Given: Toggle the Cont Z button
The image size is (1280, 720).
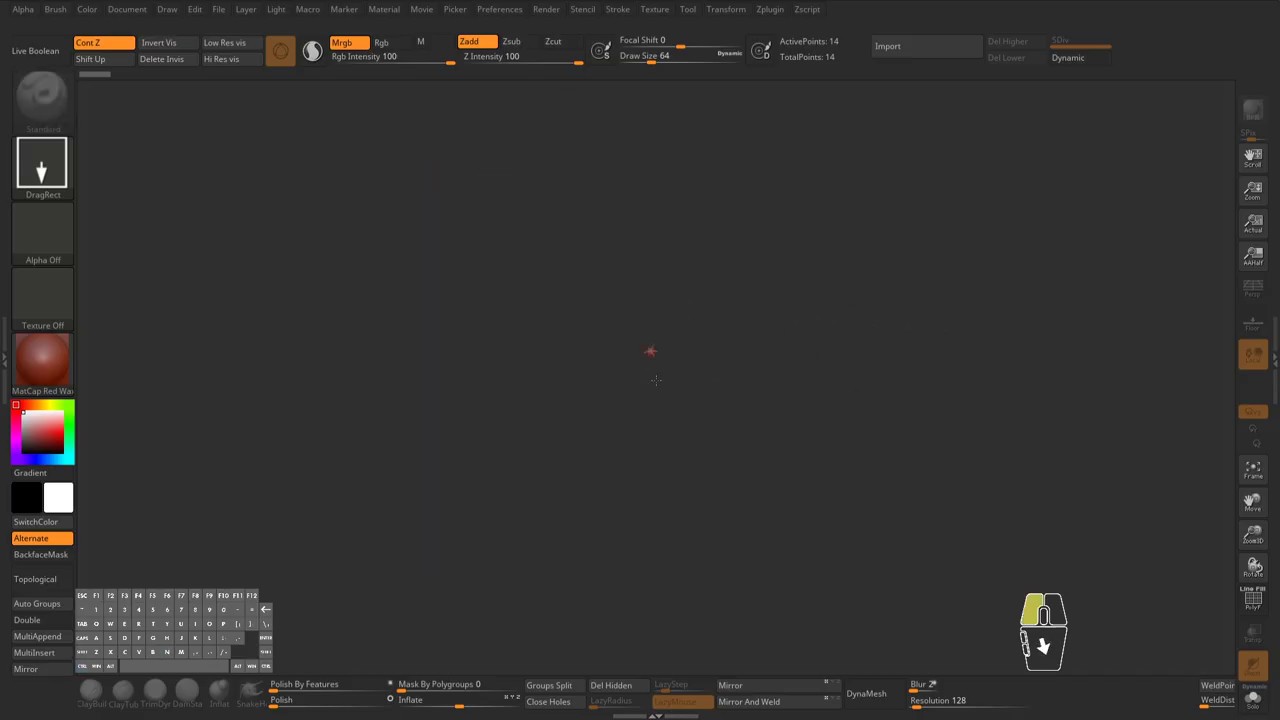Looking at the screenshot, I should (x=104, y=43).
